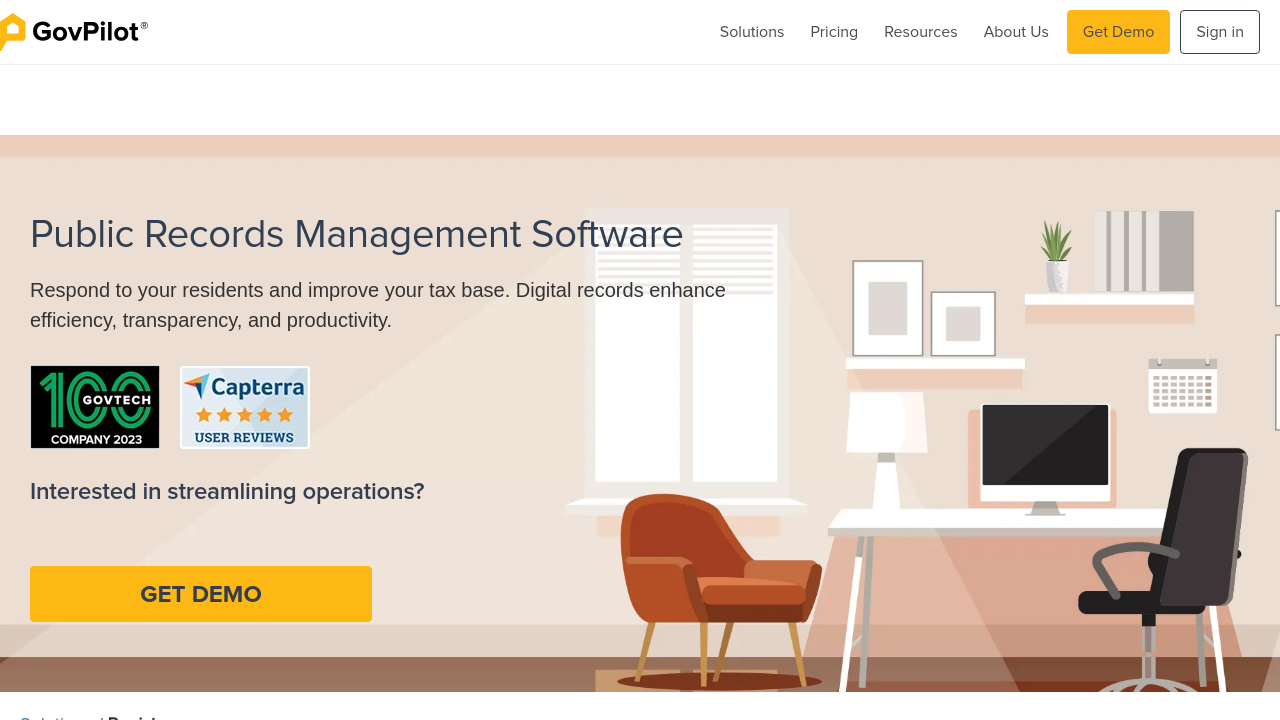Click the Get Demo header button
The width and height of the screenshot is (1280, 720).
pyautogui.click(x=1117, y=32)
